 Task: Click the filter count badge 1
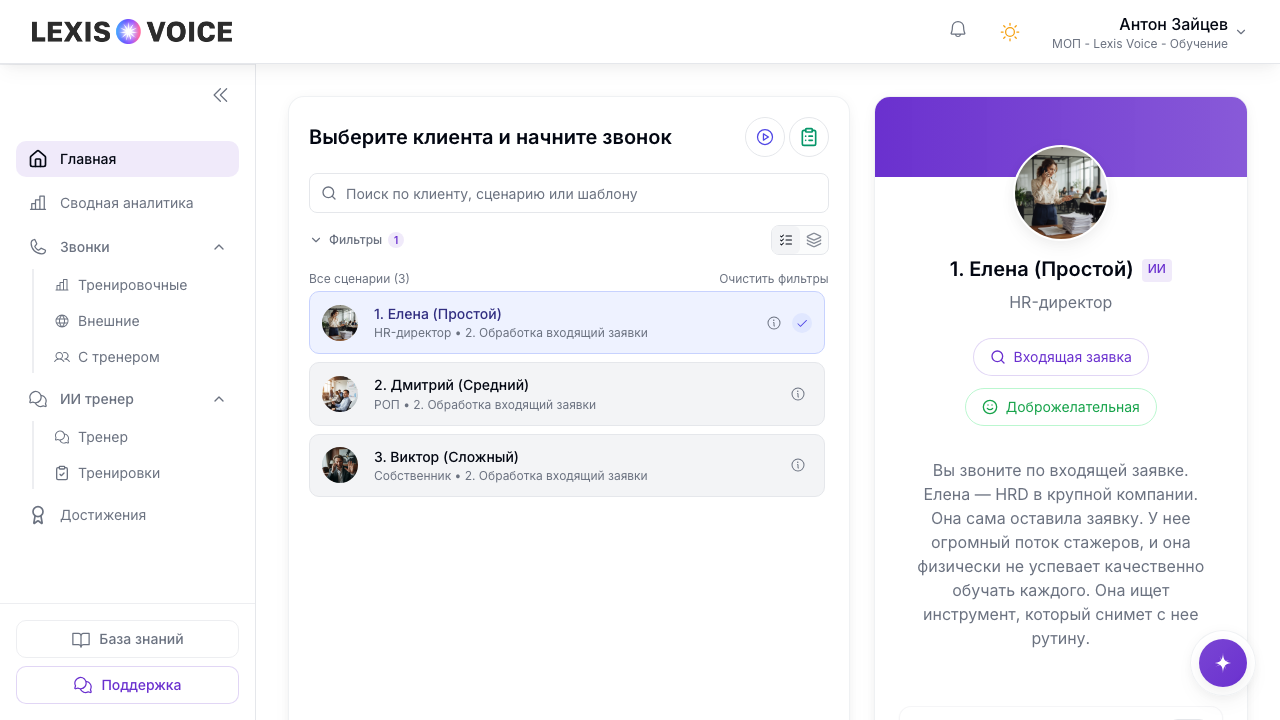coord(396,240)
